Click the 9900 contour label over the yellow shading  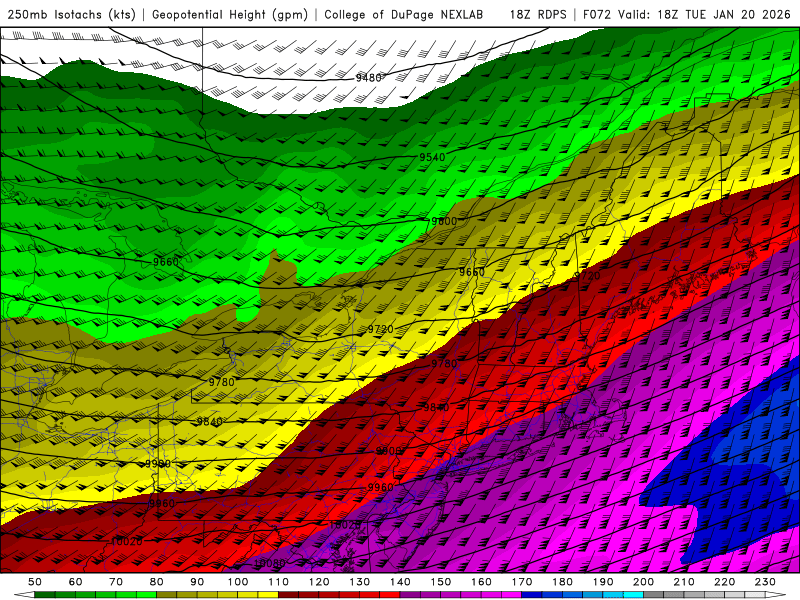point(158,463)
